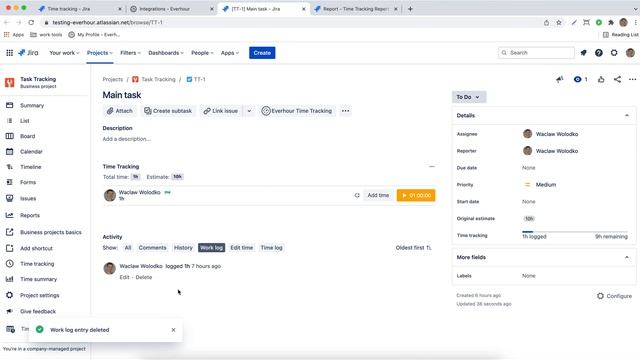The image size is (640, 360).
Task: Edit the logged 1h work entry
Action: 124,277
